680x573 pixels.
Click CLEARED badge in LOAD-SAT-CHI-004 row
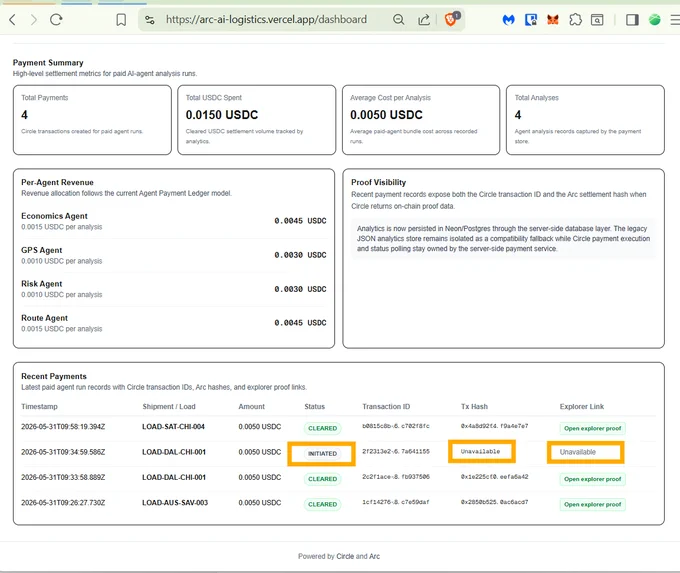[x=322, y=428]
